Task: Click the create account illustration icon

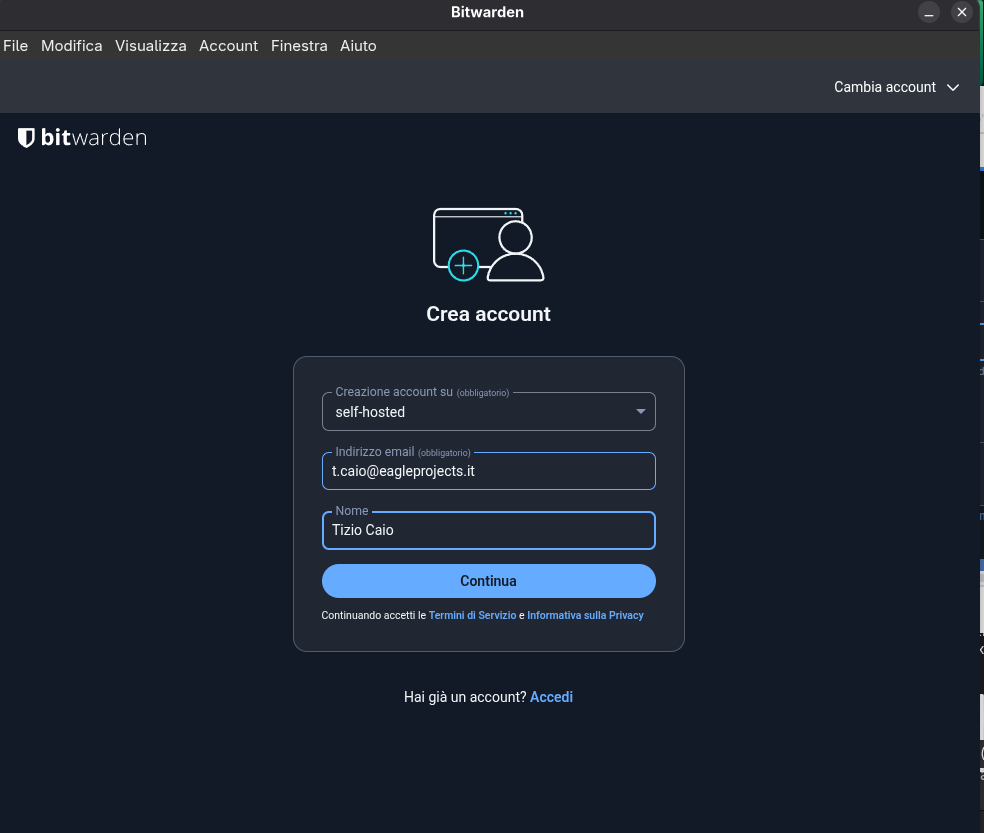Action: [x=488, y=244]
